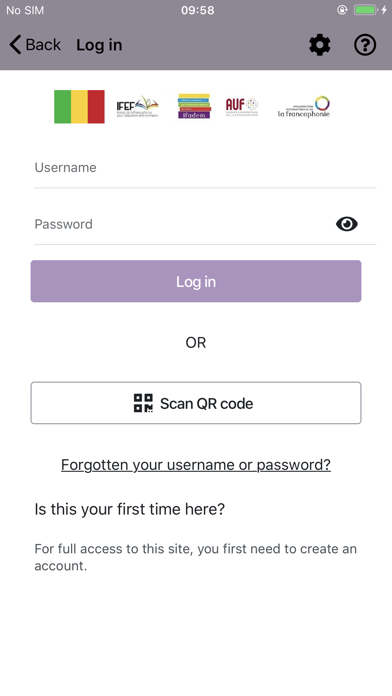392x696 pixels.
Task: Toggle password visibility eye icon
Action: (x=347, y=224)
